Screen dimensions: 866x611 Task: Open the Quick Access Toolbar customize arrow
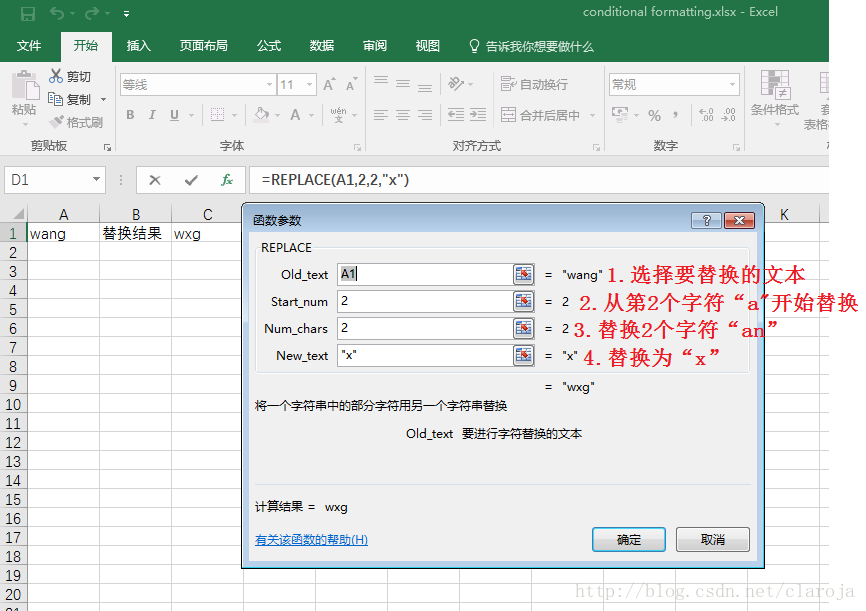click(x=126, y=14)
